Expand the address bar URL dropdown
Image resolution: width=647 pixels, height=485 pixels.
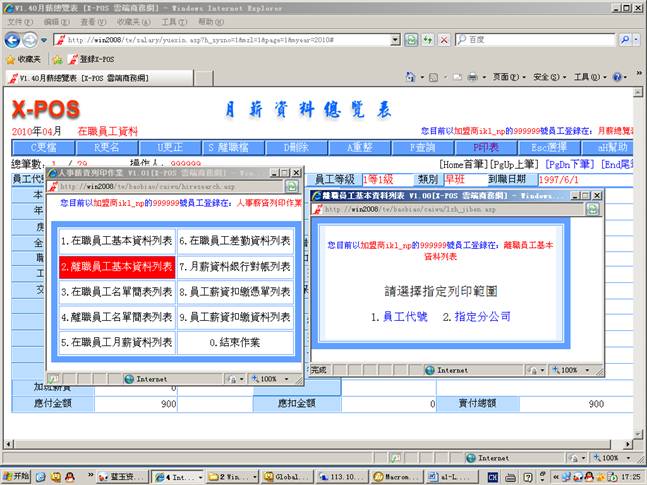pyautogui.click(x=395, y=40)
